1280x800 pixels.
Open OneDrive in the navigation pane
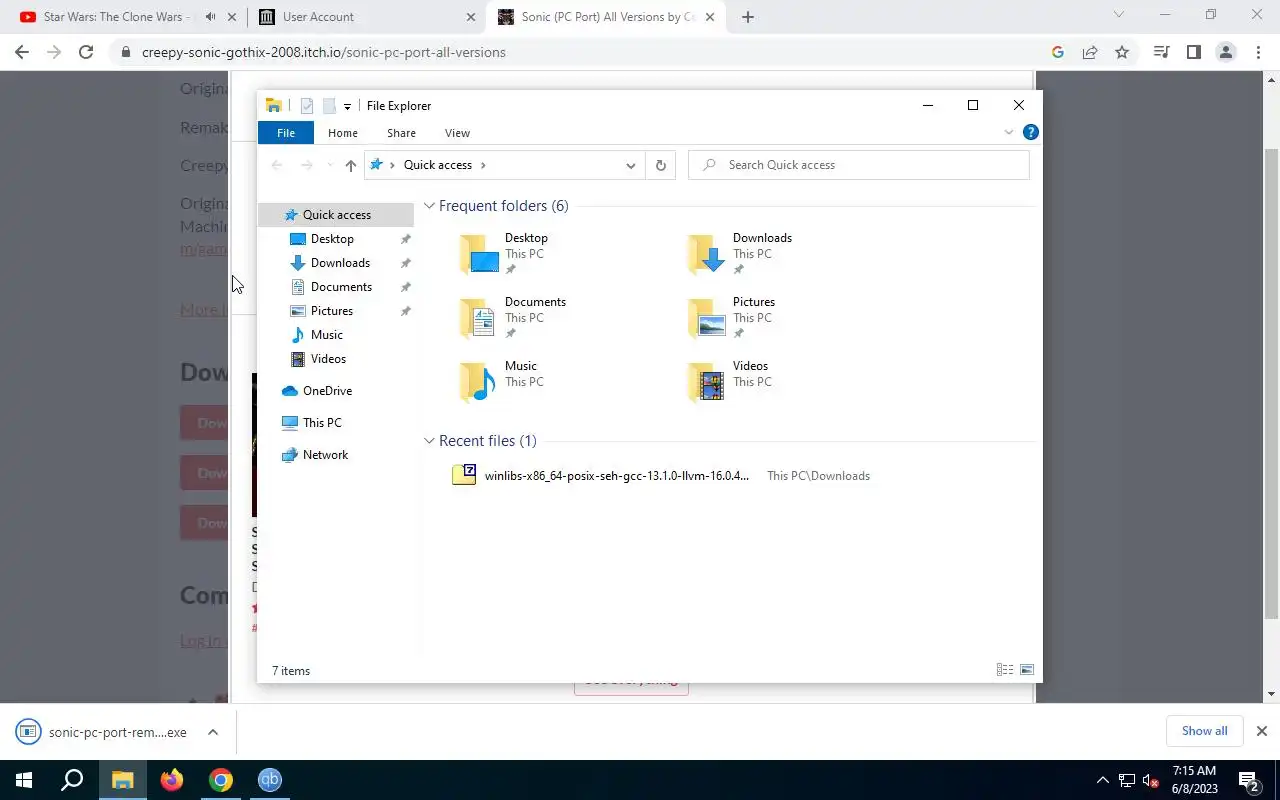click(327, 391)
